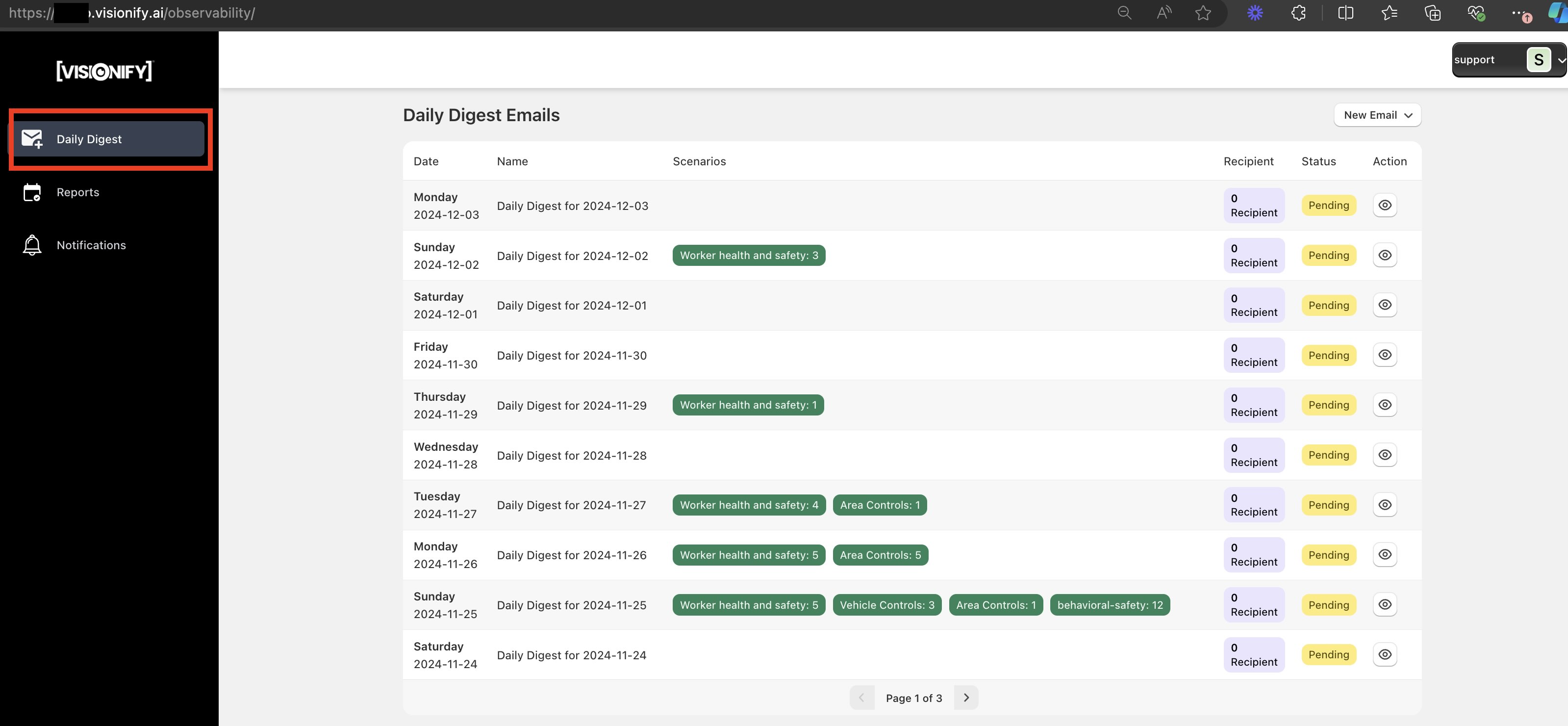Click Vehicle Controls: 3 tag

coord(887,605)
